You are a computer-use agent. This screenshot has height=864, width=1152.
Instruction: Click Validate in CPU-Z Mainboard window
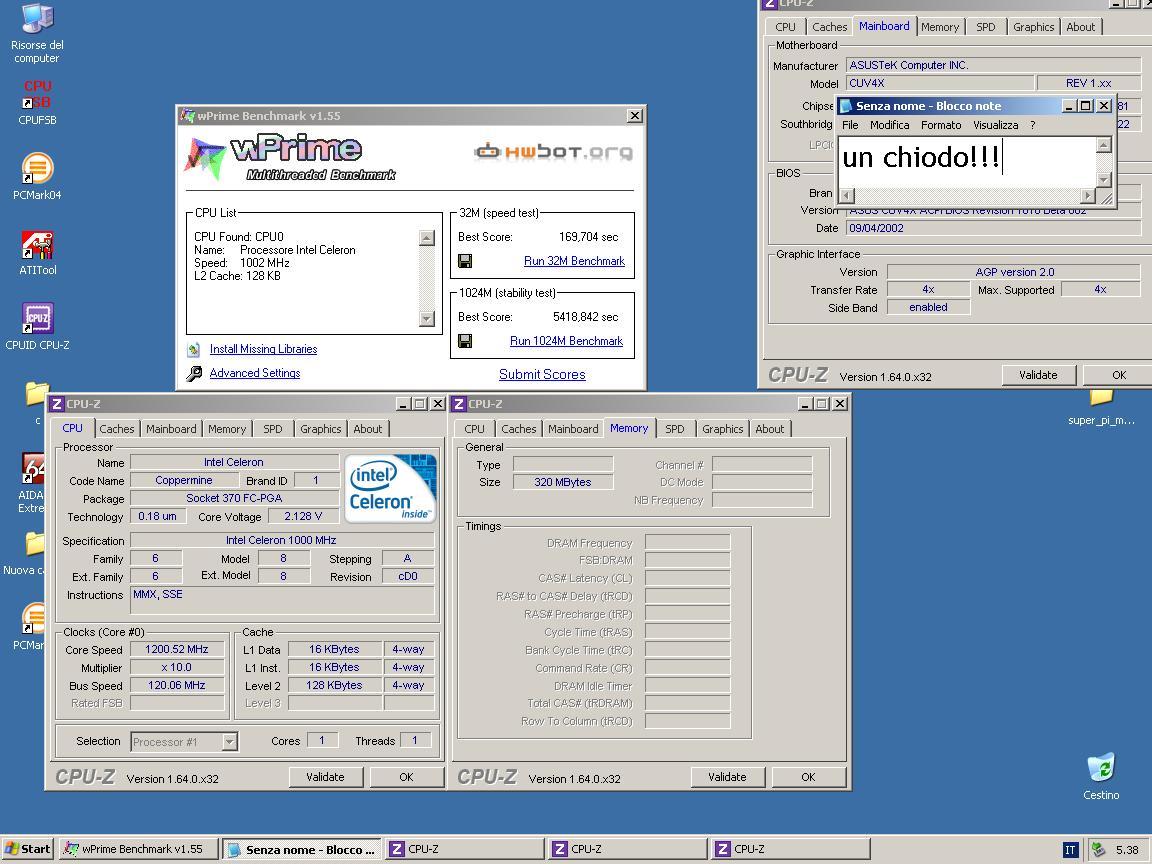pyautogui.click(x=1038, y=375)
